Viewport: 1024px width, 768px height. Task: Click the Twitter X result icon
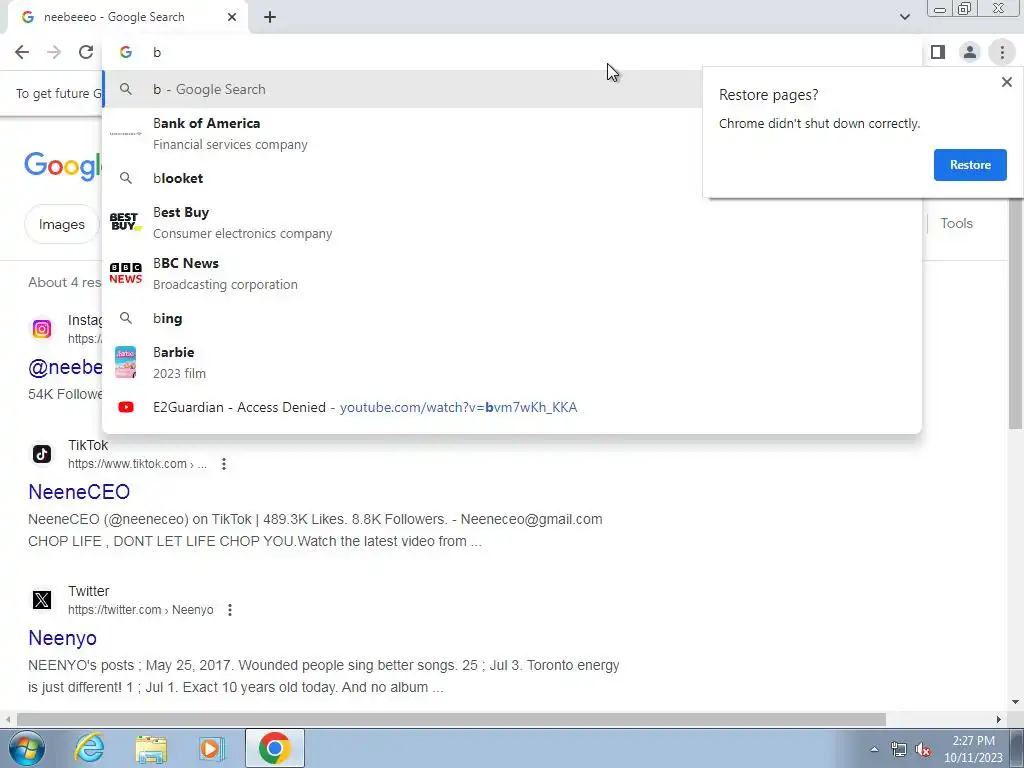click(x=42, y=600)
